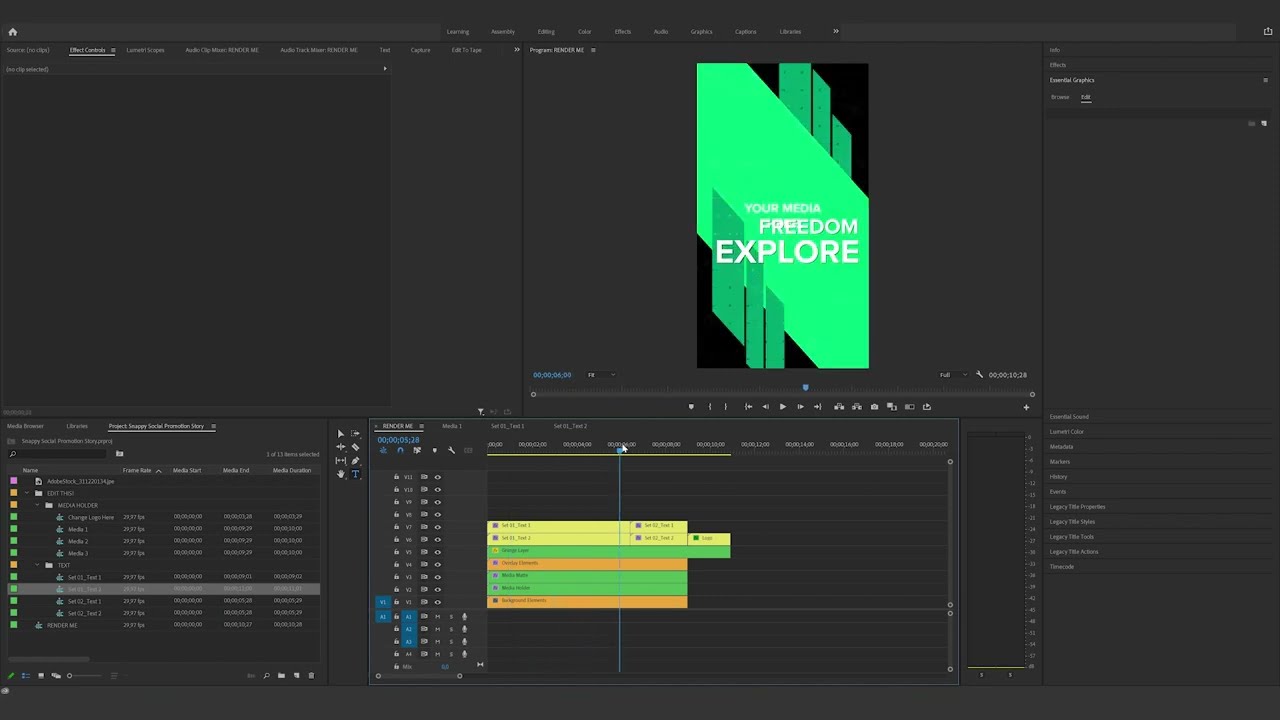Open the share/export icon at top right

(1268, 32)
